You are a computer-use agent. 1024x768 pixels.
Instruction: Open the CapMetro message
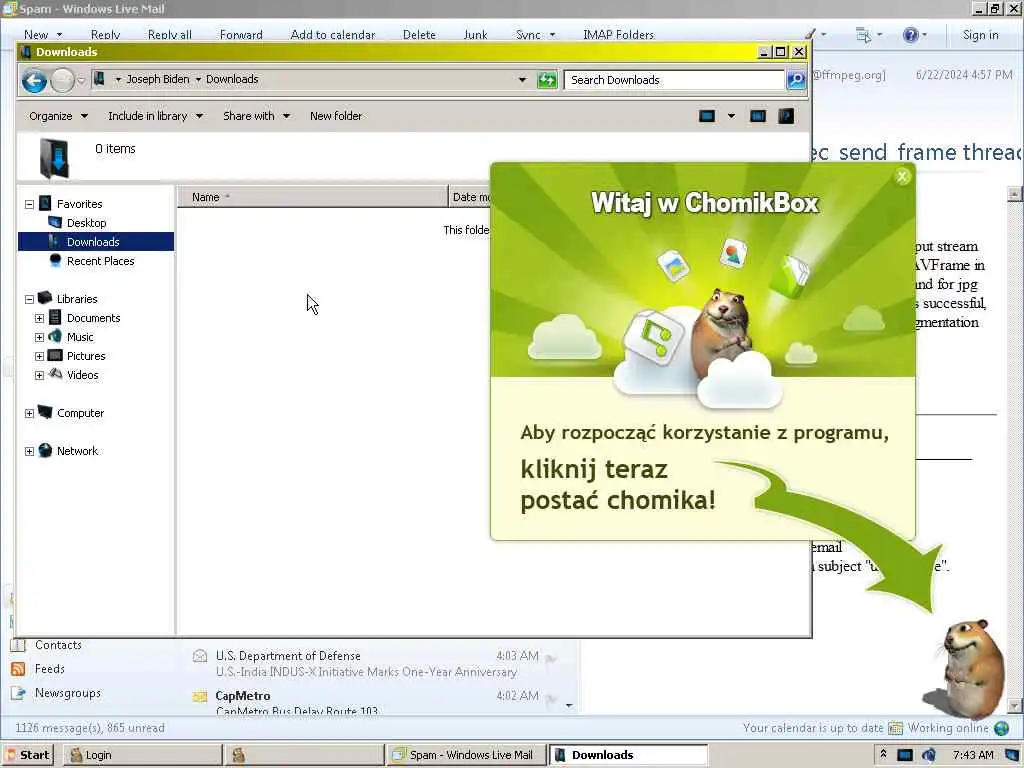pyautogui.click(x=377, y=702)
